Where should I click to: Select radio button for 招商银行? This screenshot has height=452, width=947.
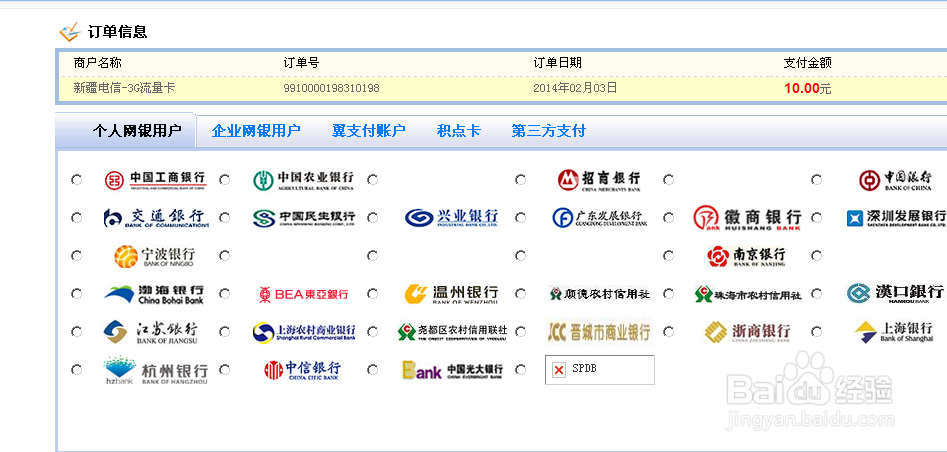pos(521,180)
